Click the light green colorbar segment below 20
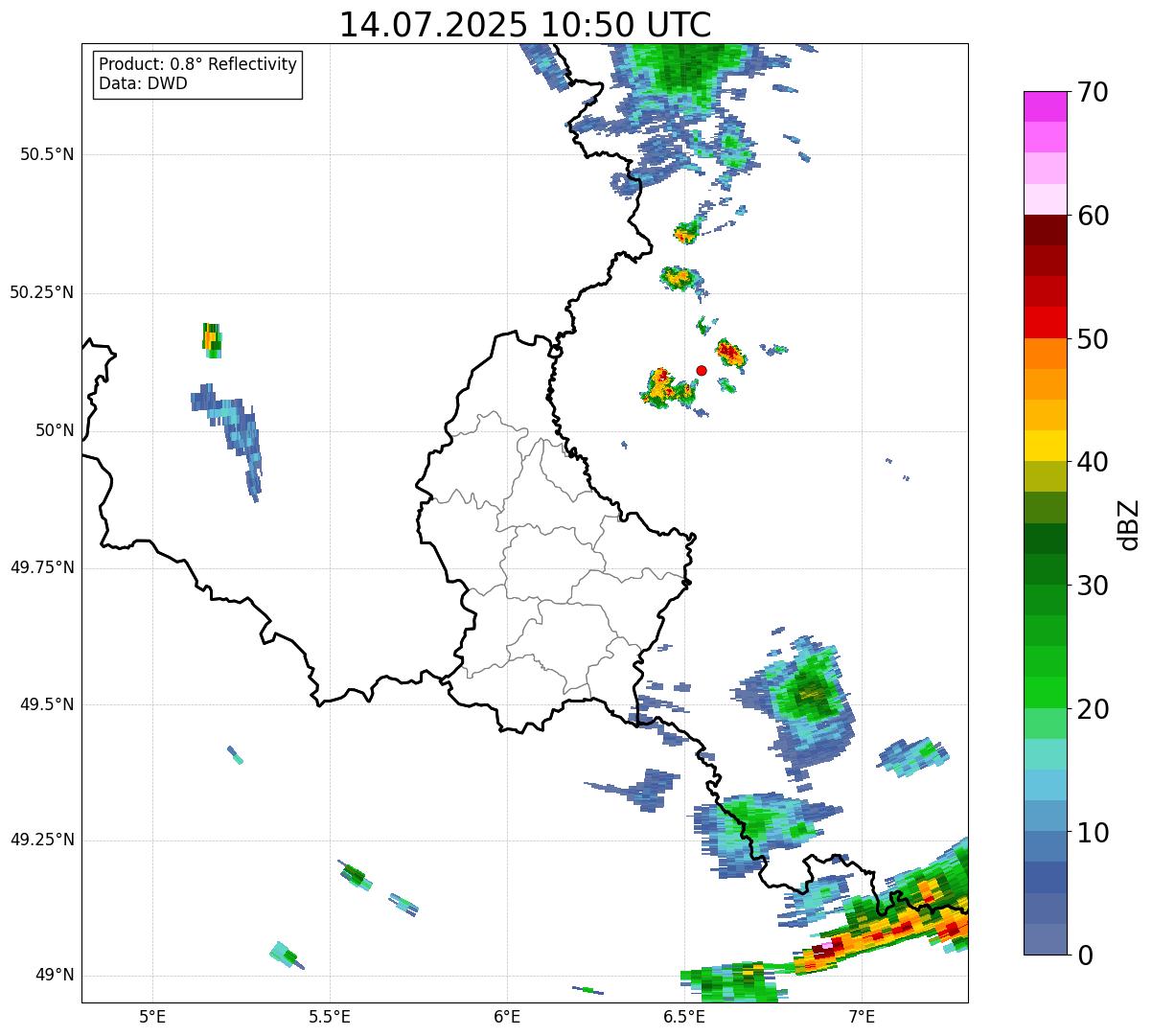 [x=1045, y=724]
